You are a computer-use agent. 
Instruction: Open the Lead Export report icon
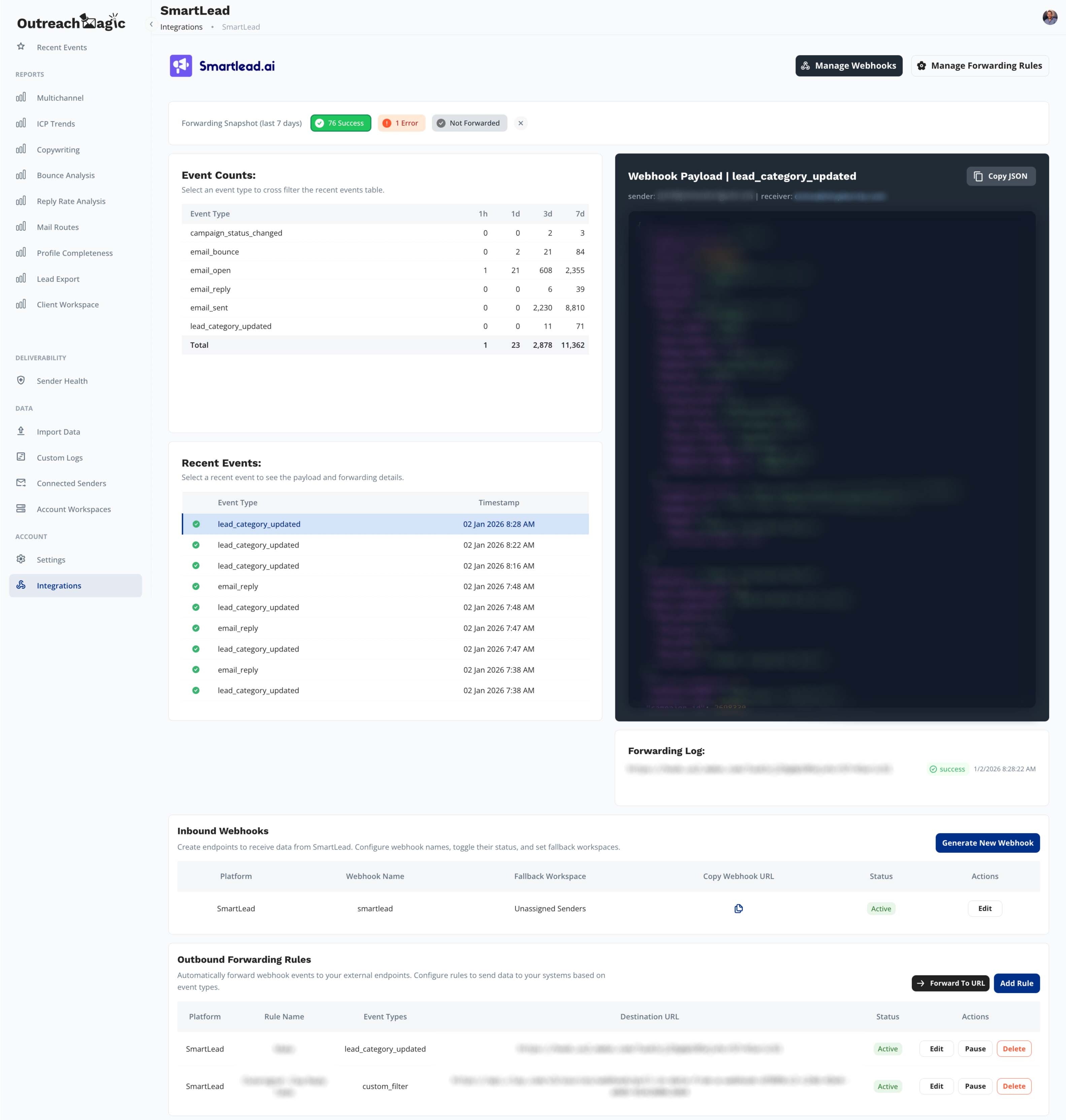coord(21,278)
